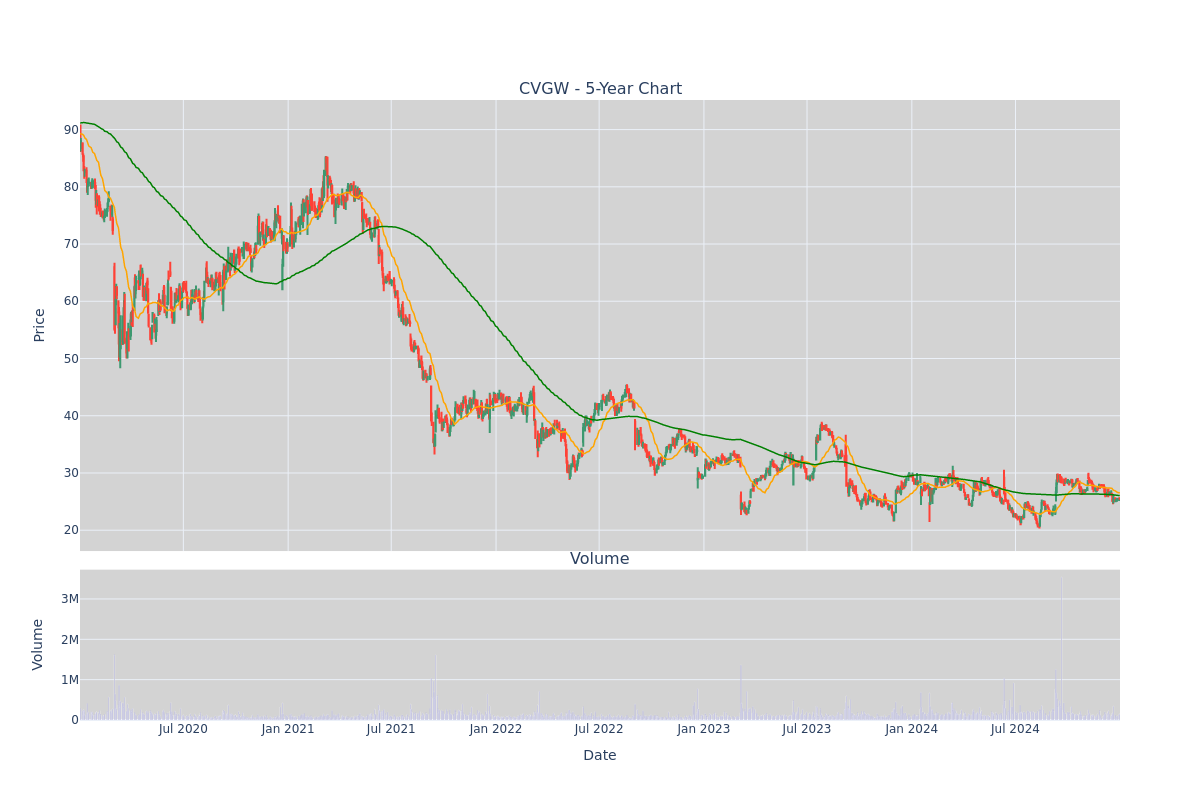Select the '0' volume tick label
This screenshot has width=1200, height=800.
(75, 720)
